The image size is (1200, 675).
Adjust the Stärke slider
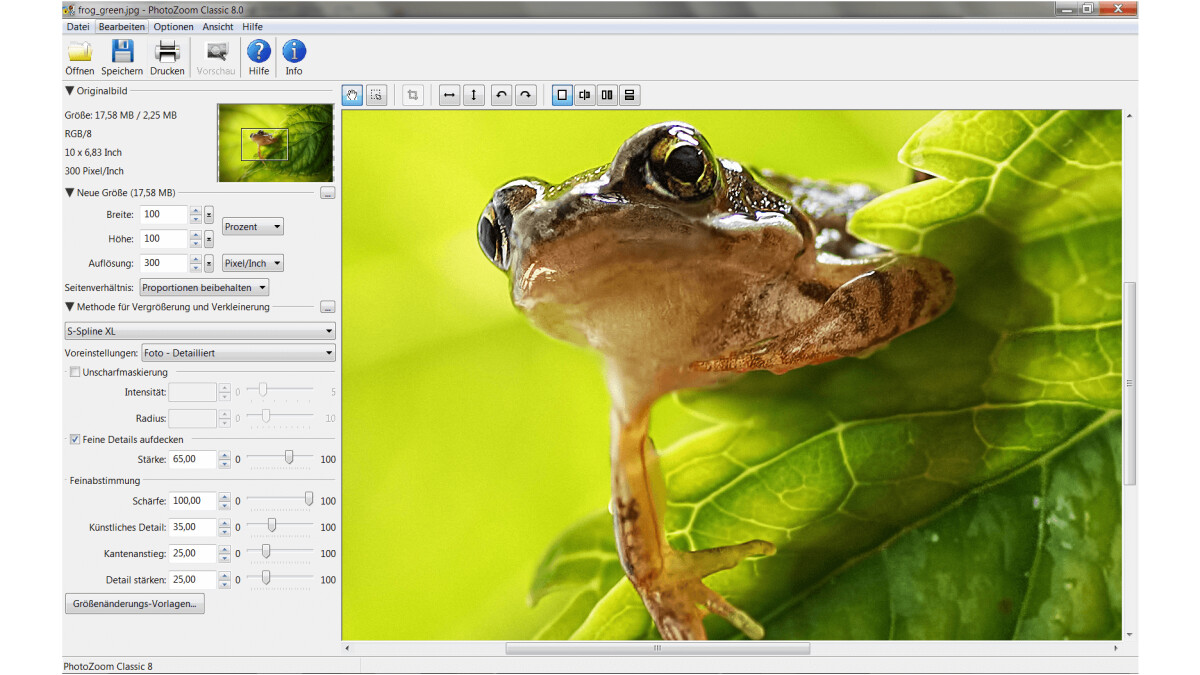tap(289, 457)
